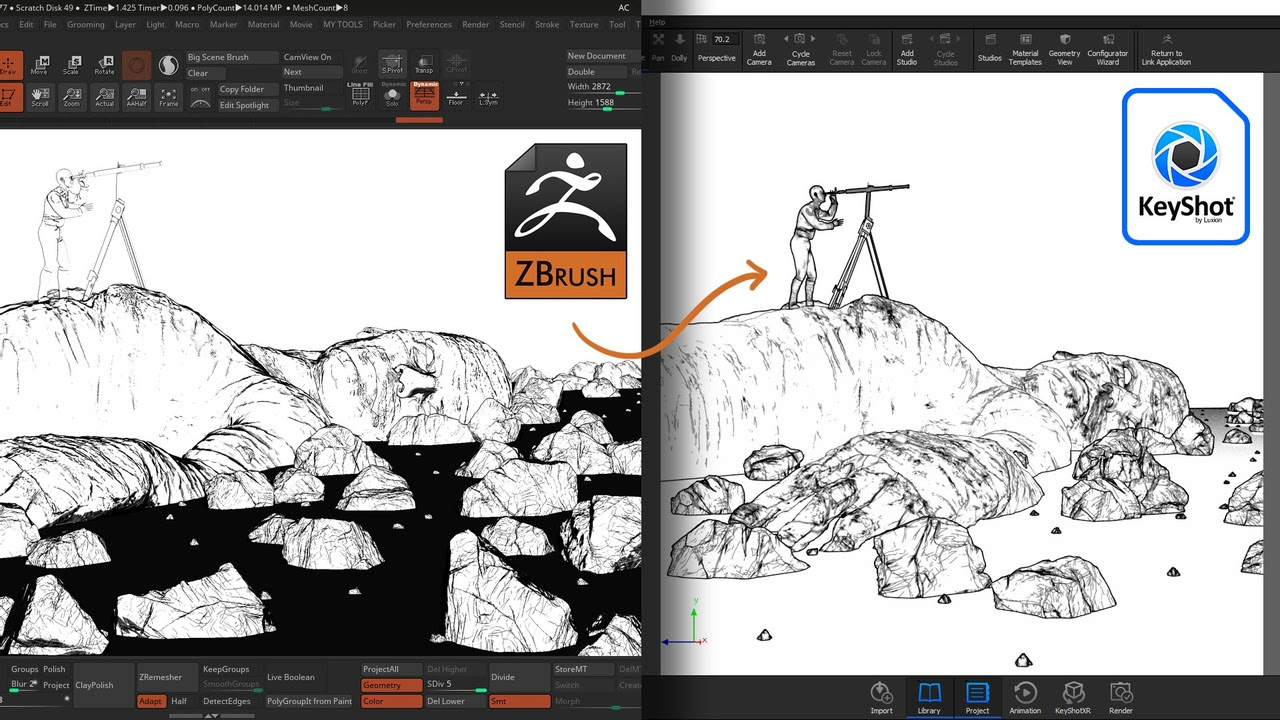Open the Material menu
The width and height of the screenshot is (1280, 720).
(x=263, y=24)
